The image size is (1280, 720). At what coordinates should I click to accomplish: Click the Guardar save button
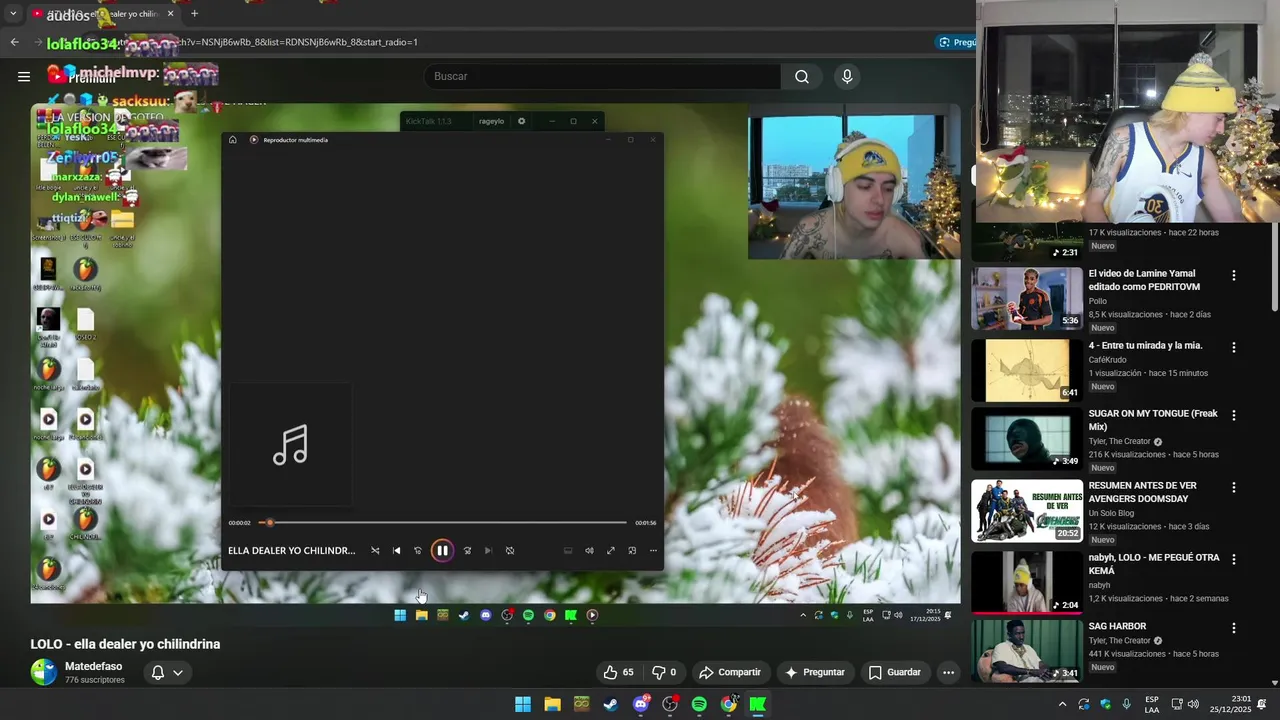point(894,672)
